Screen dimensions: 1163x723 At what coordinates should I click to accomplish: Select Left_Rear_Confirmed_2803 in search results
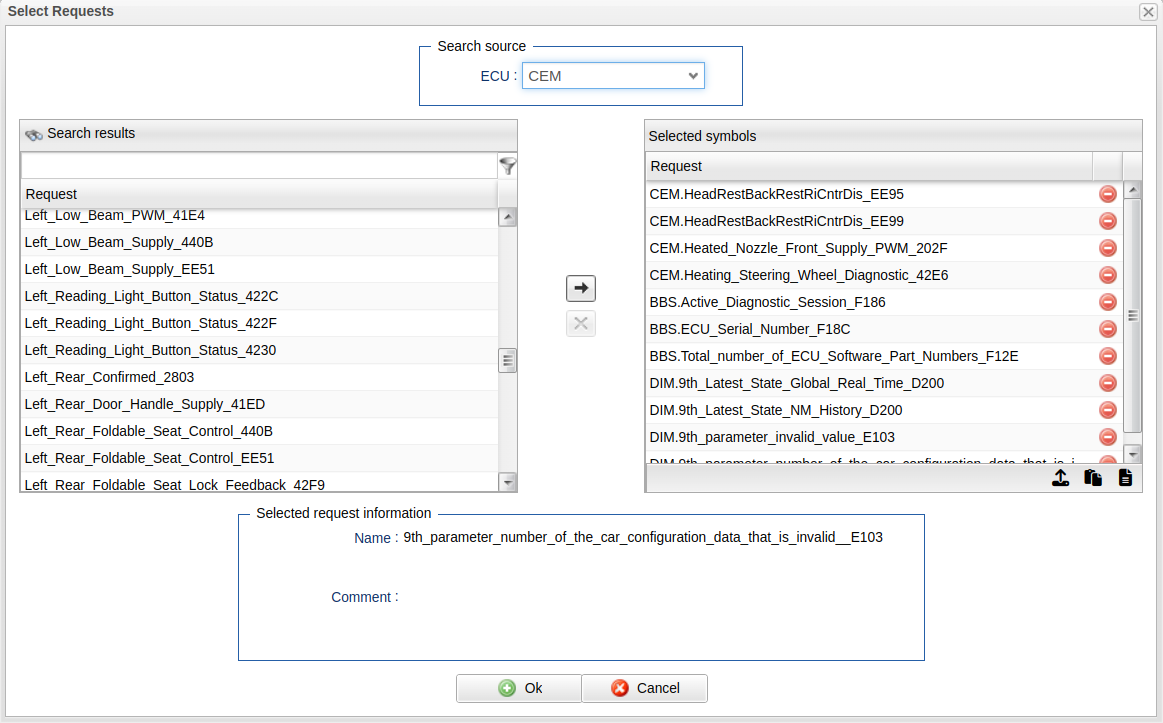click(110, 377)
